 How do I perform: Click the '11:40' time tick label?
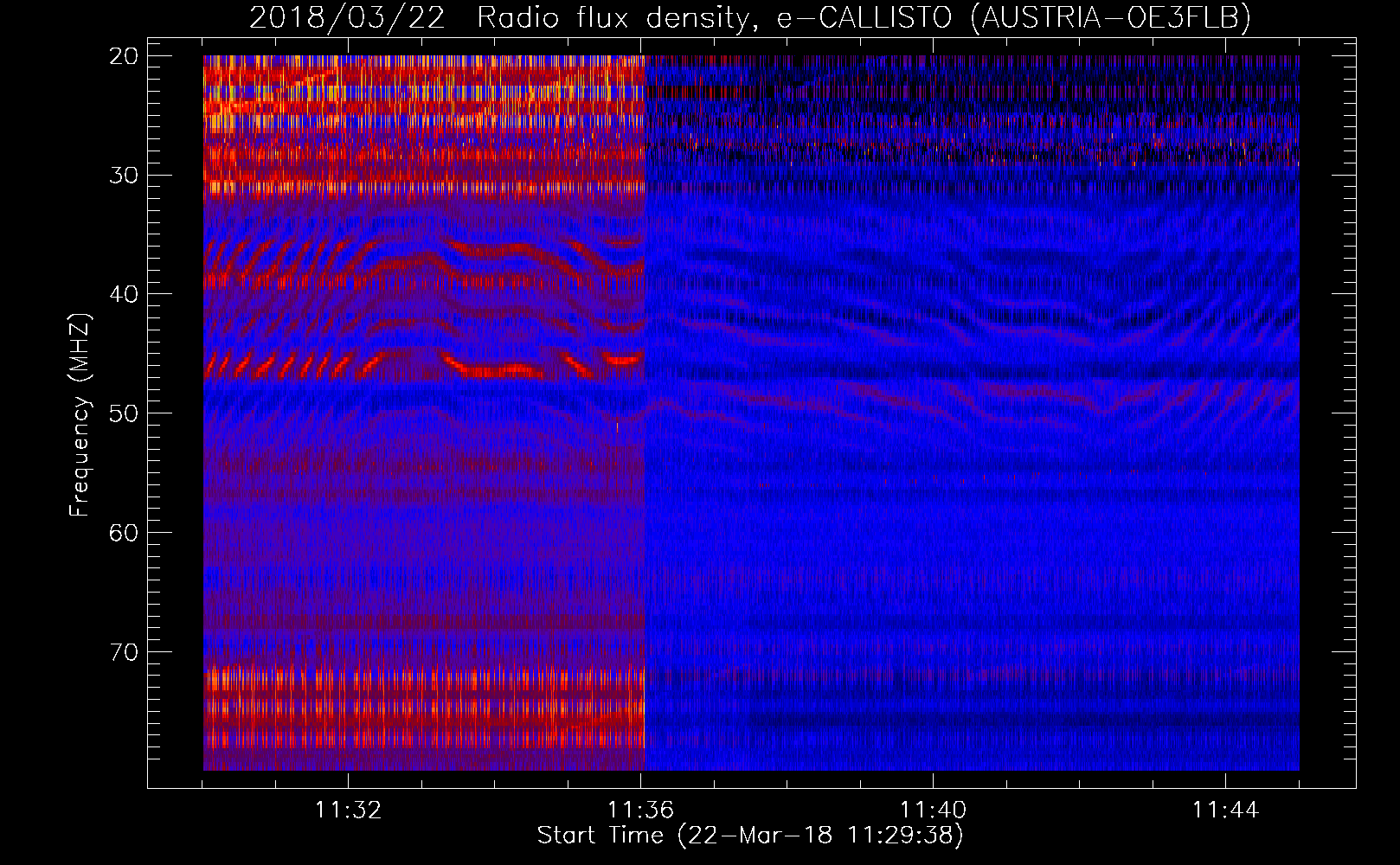(933, 811)
